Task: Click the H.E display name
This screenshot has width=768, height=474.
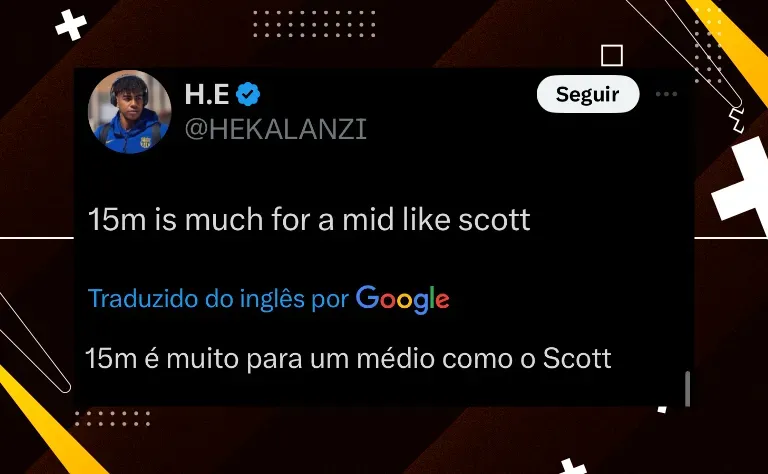Action: pyautogui.click(x=207, y=94)
